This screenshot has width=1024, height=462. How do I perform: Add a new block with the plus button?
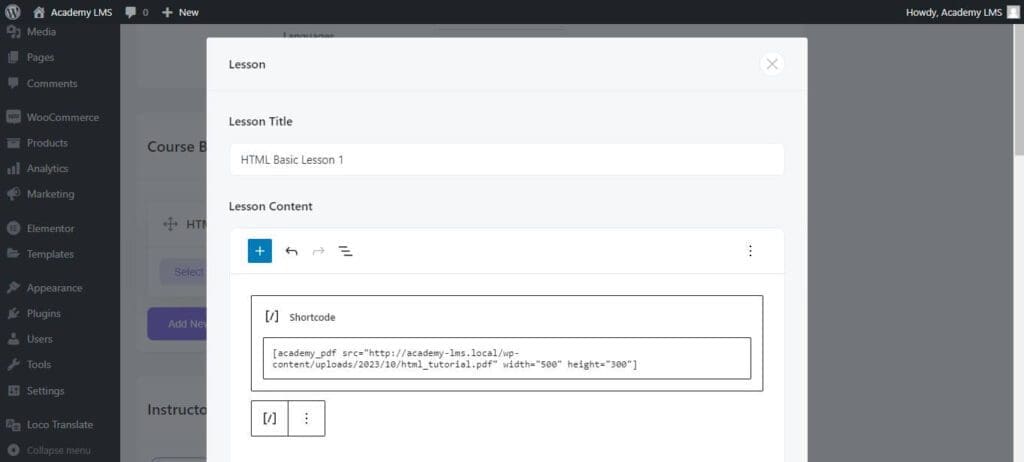click(260, 251)
